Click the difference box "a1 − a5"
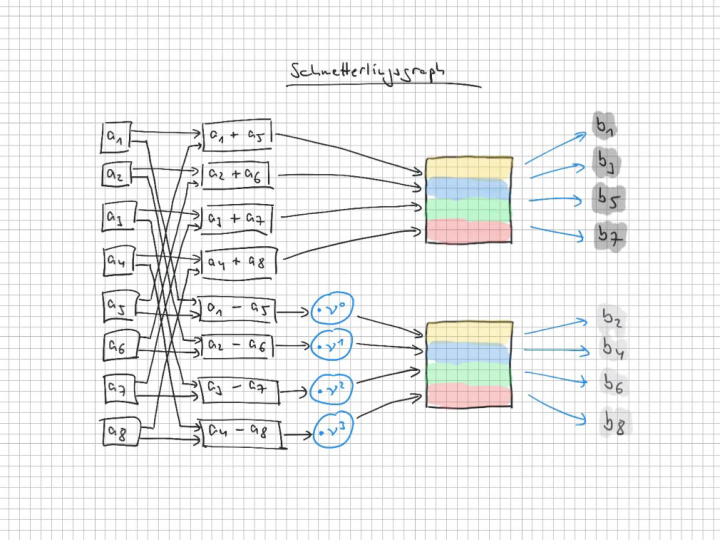720x540 pixels. (x=237, y=309)
